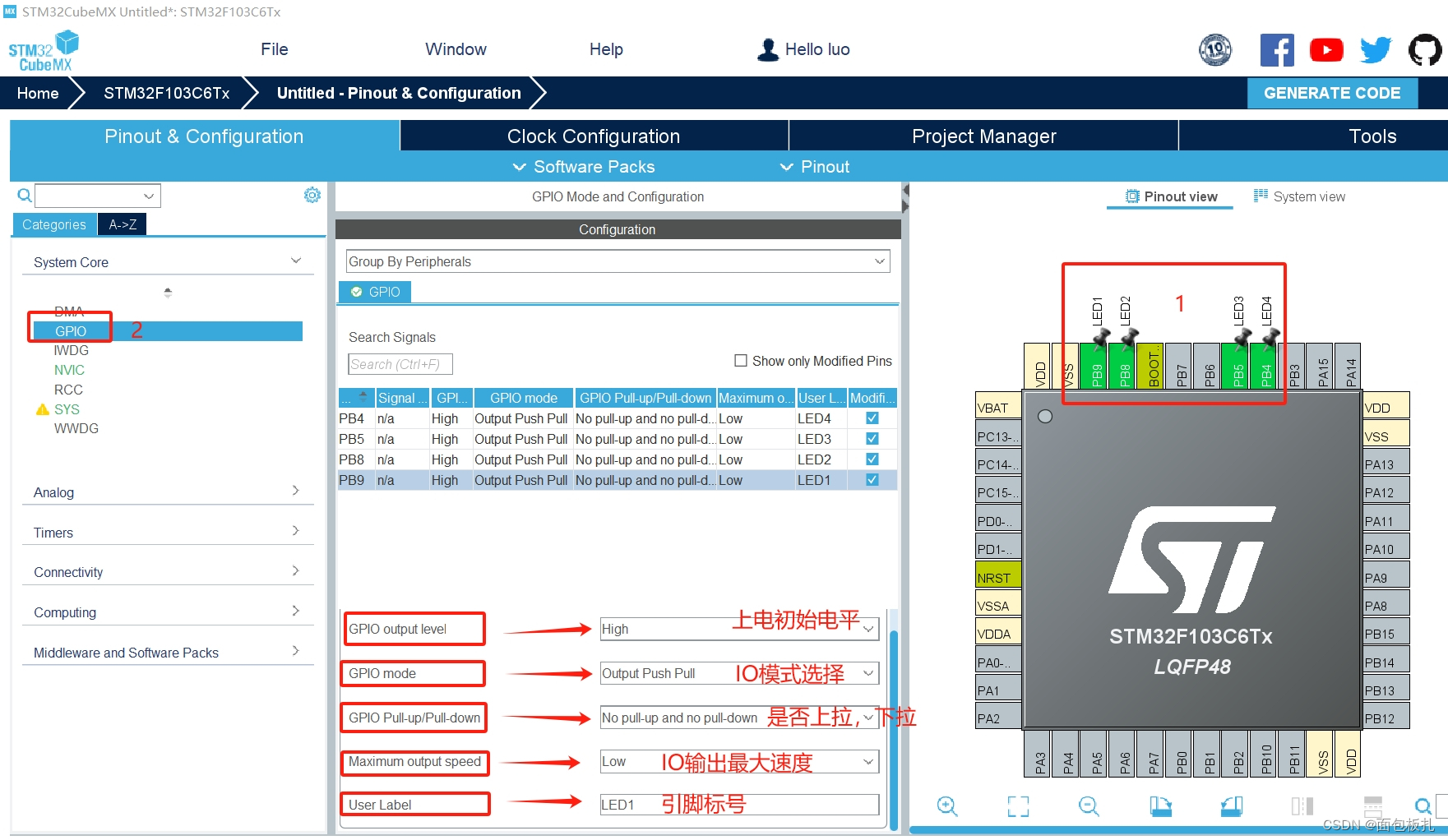
Task: Toggle horizontal split view icon
Action: click(1373, 806)
